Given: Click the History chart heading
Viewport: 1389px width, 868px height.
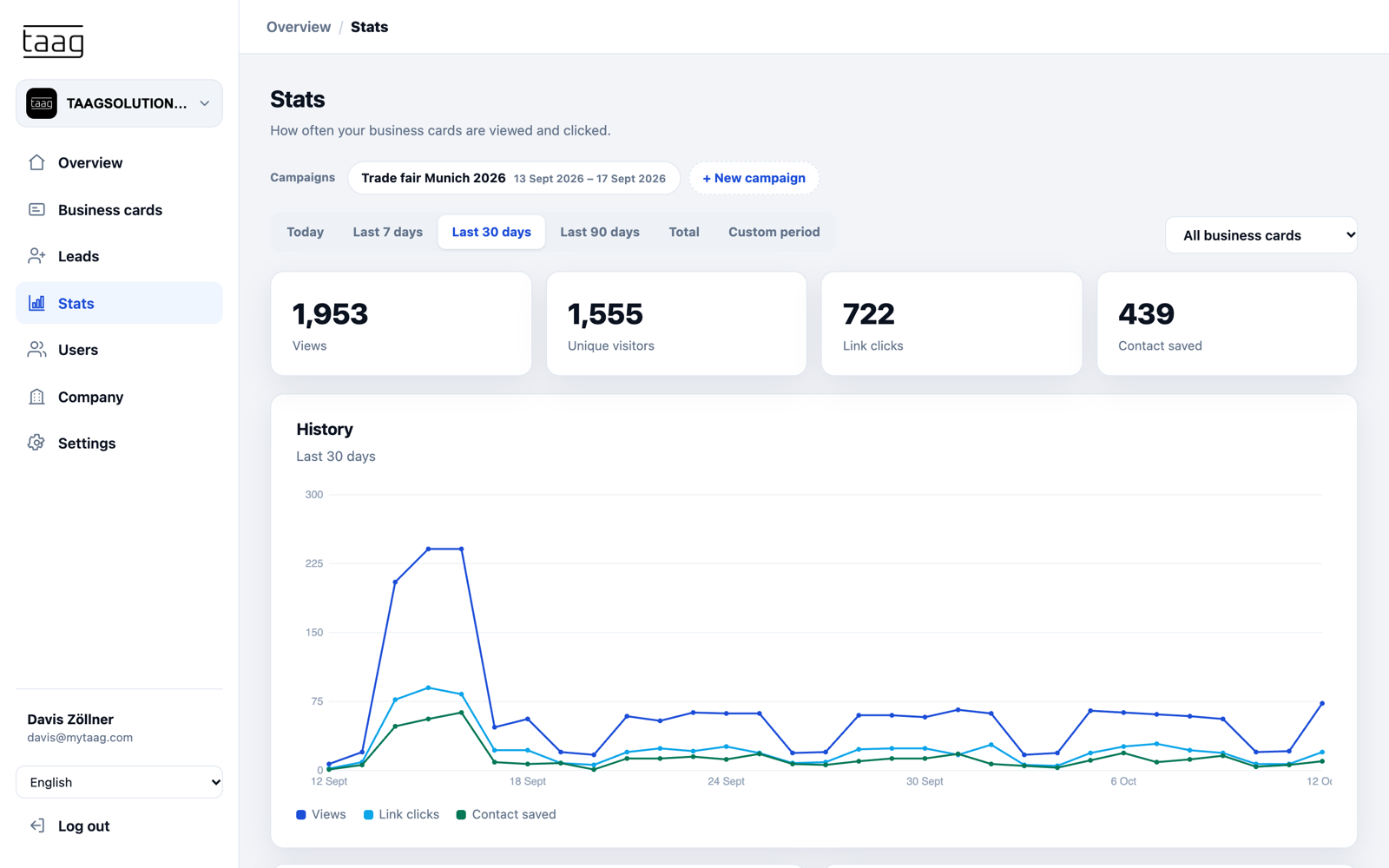Looking at the screenshot, I should [325, 429].
